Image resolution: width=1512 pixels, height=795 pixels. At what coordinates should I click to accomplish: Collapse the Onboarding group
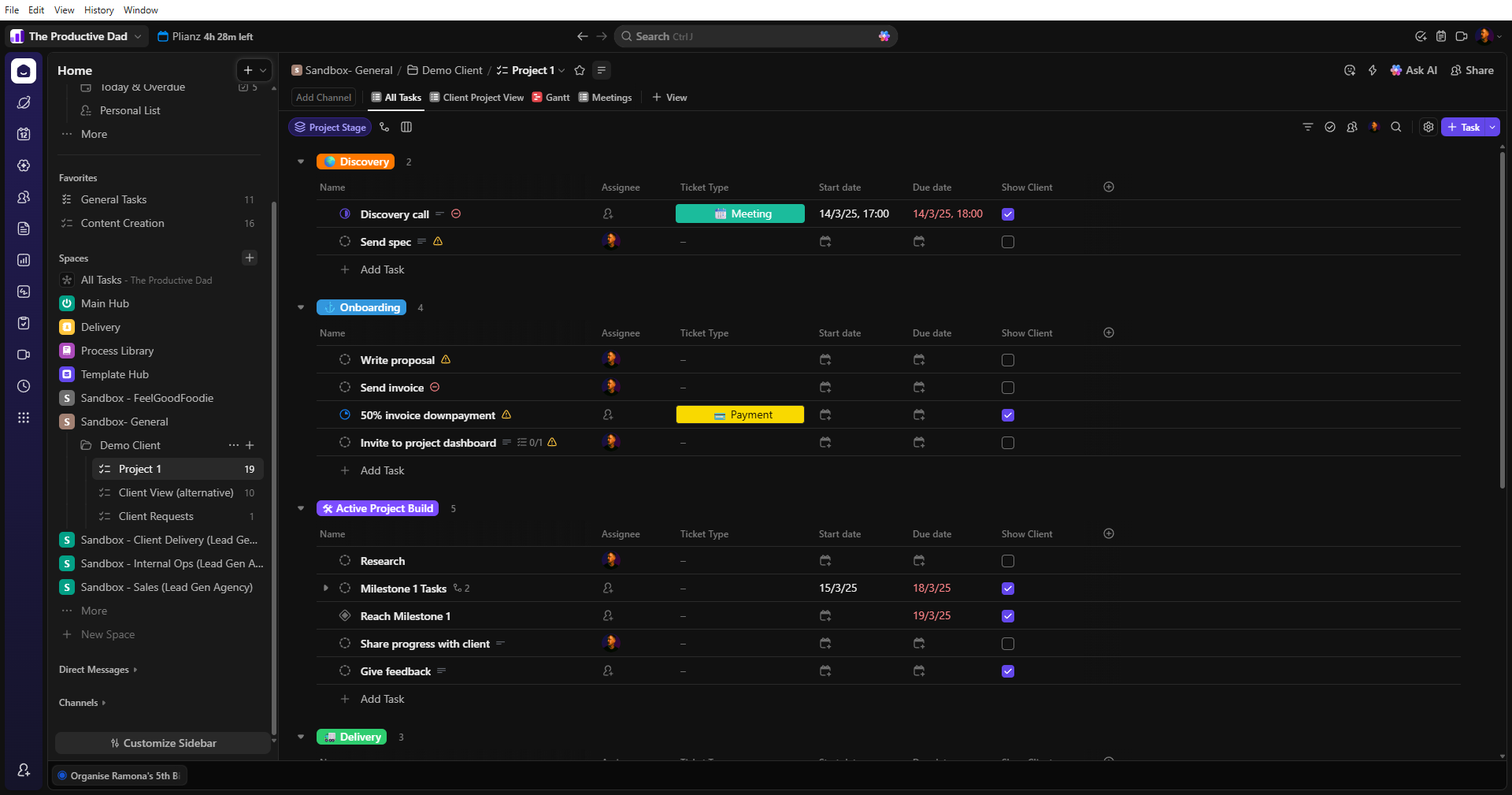(x=301, y=307)
